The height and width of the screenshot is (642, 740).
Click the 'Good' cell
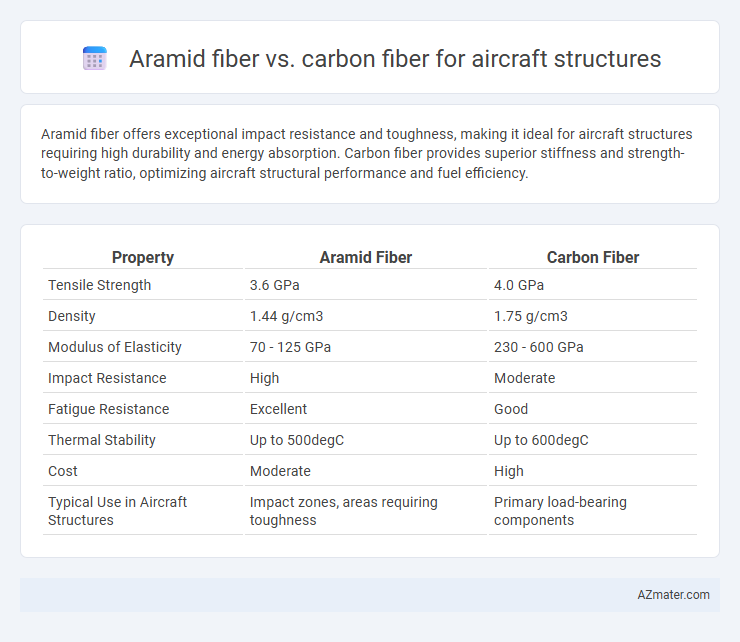511,409
